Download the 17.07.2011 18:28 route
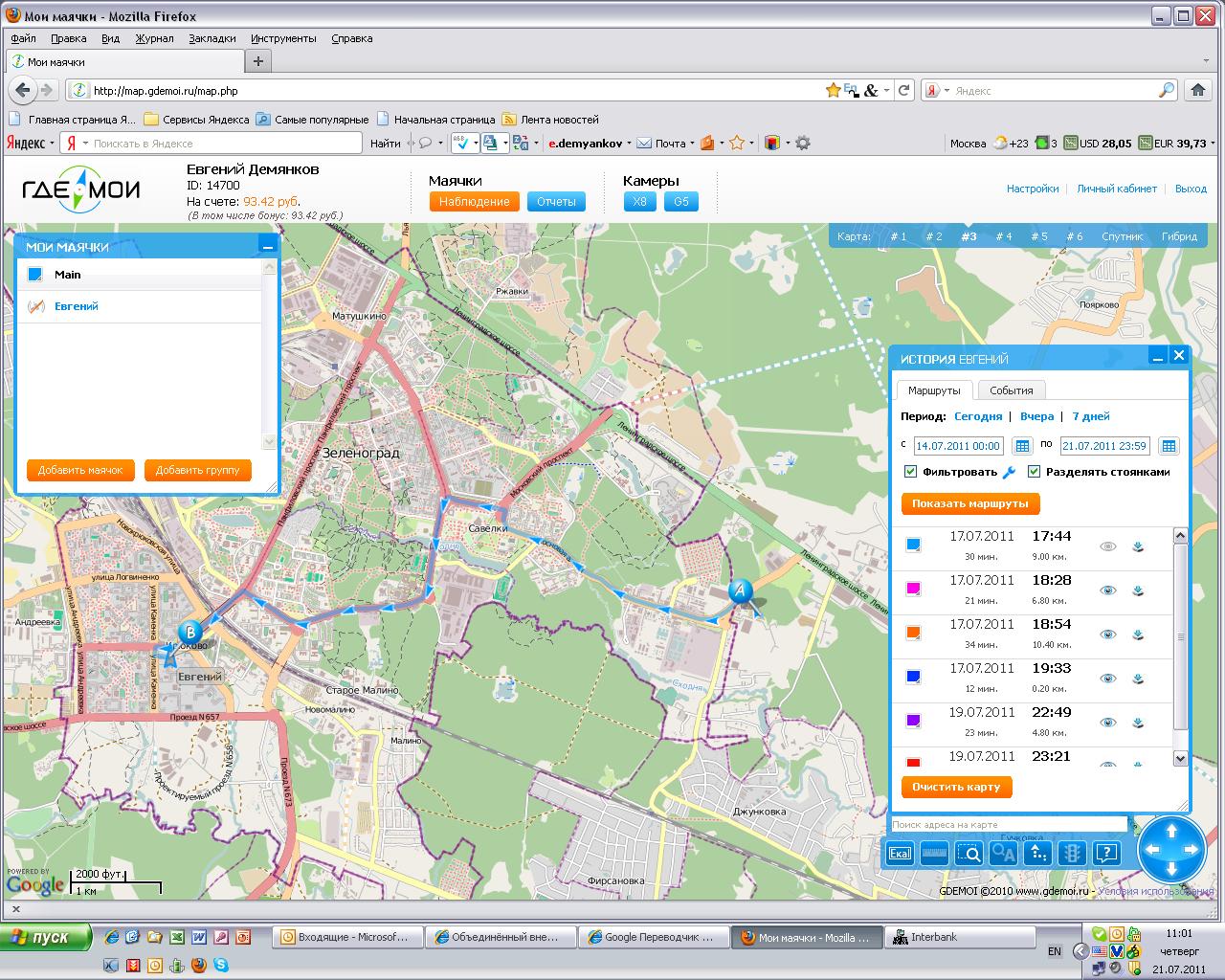This screenshot has width=1225, height=980. [1138, 590]
